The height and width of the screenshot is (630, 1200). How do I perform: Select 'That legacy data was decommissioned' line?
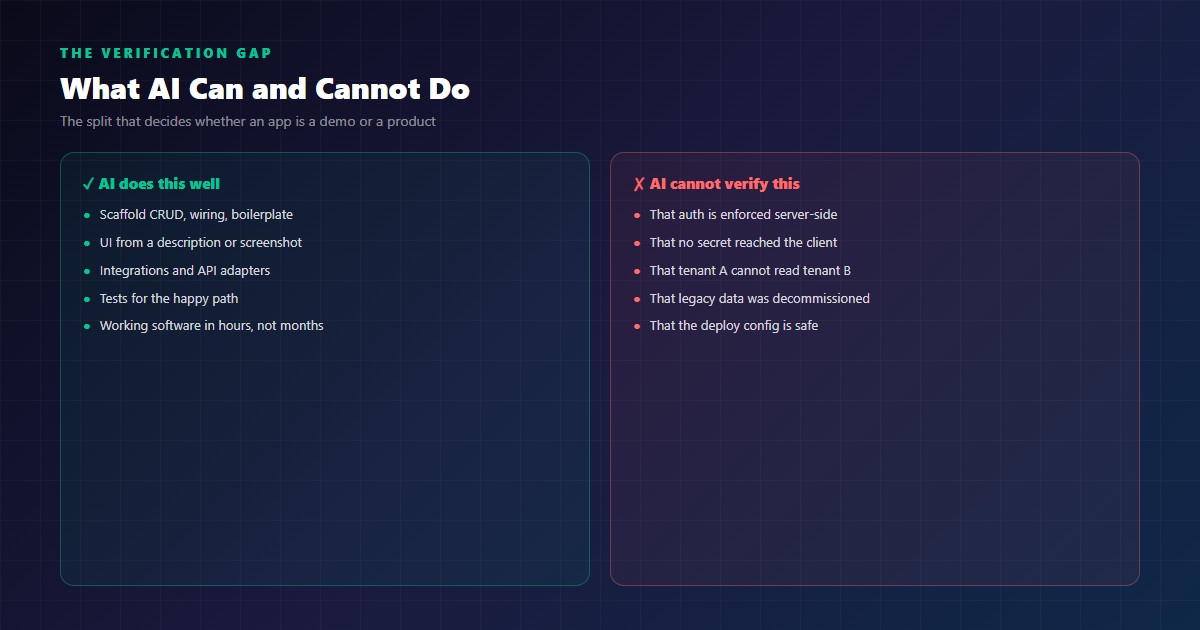click(x=760, y=298)
